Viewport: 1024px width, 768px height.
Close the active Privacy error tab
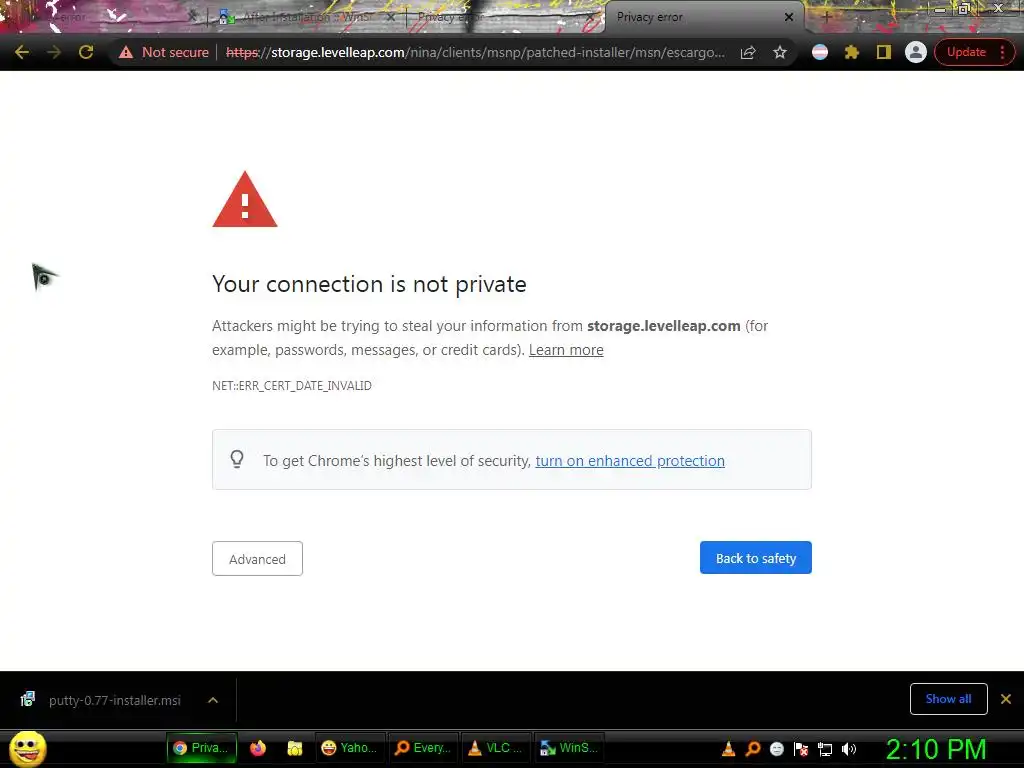[789, 17]
